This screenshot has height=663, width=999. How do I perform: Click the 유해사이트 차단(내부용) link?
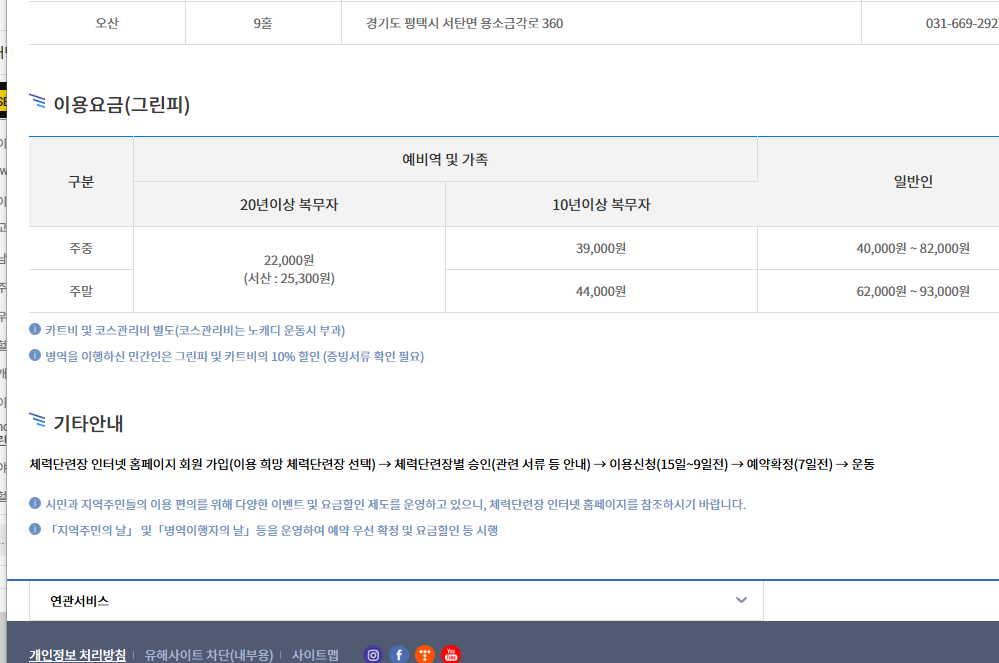tap(208, 655)
